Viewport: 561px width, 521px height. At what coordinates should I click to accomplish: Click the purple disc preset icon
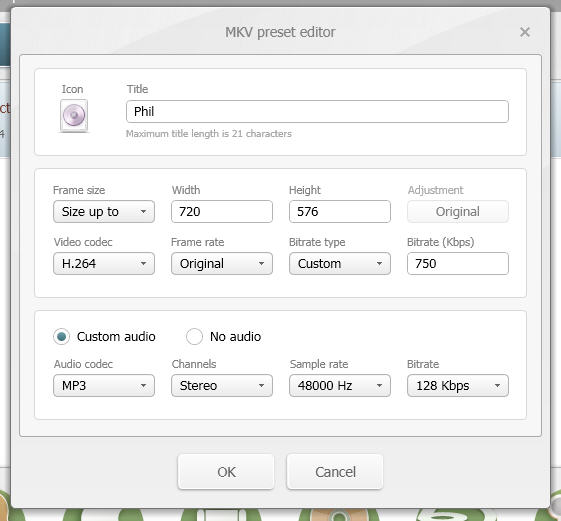pos(74,115)
